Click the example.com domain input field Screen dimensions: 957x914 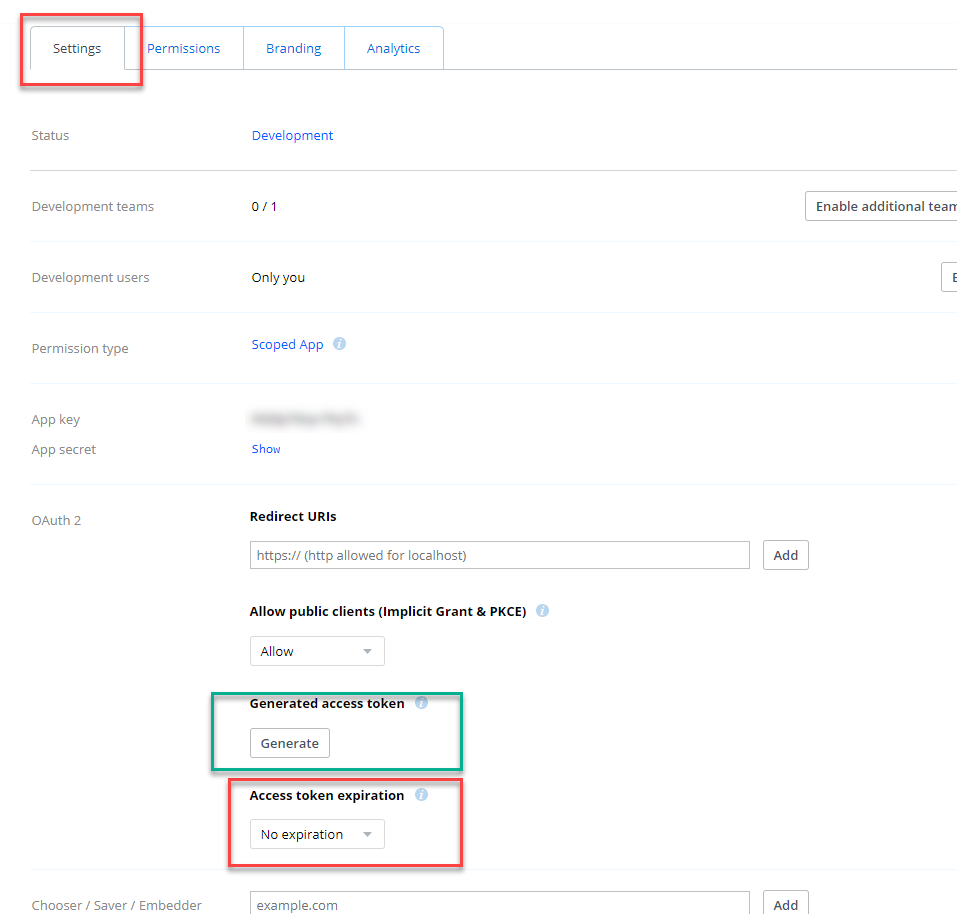tap(499, 904)
